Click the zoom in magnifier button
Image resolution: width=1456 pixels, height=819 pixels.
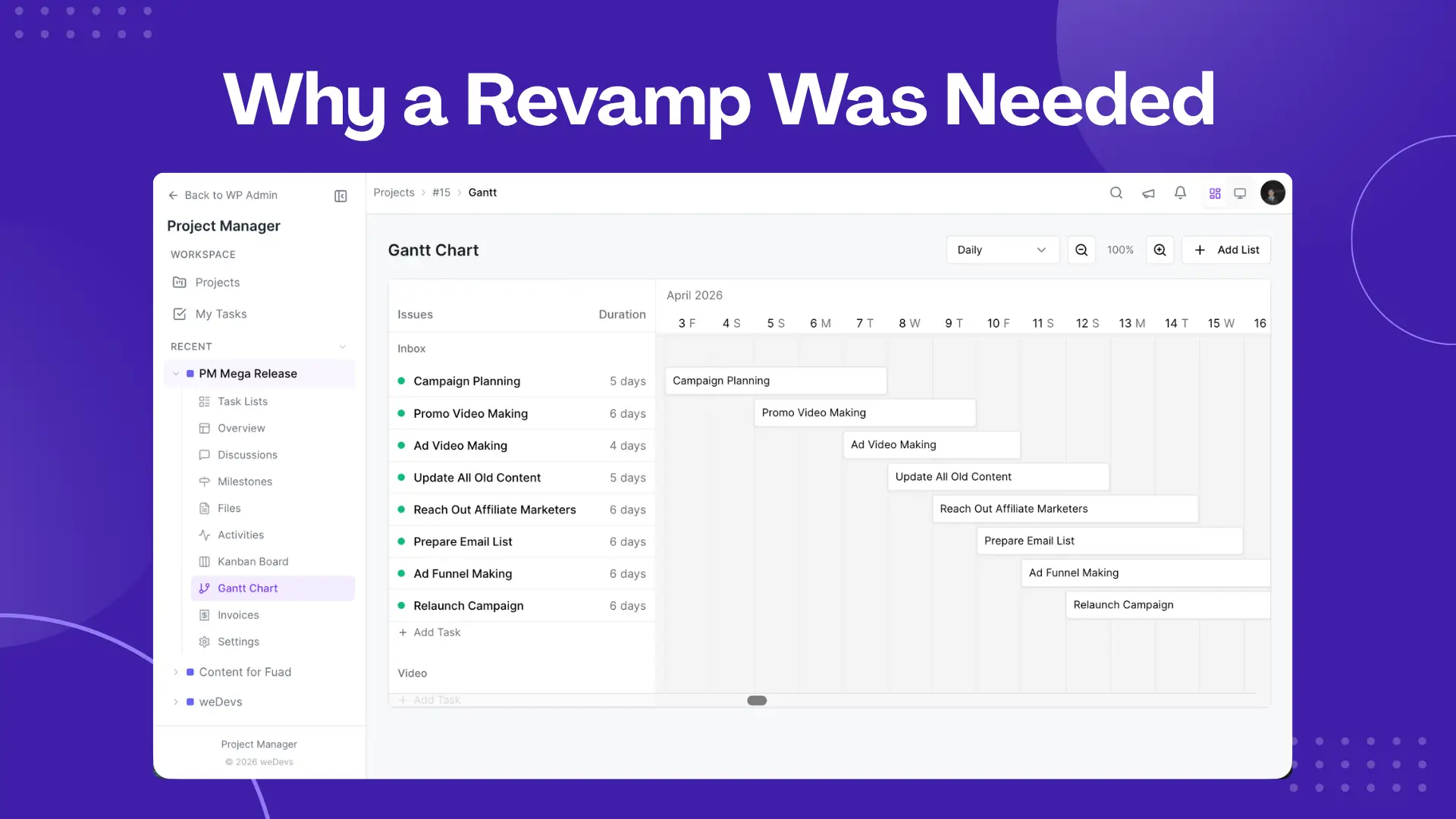pyautogui.click(x=1159, y=250)
